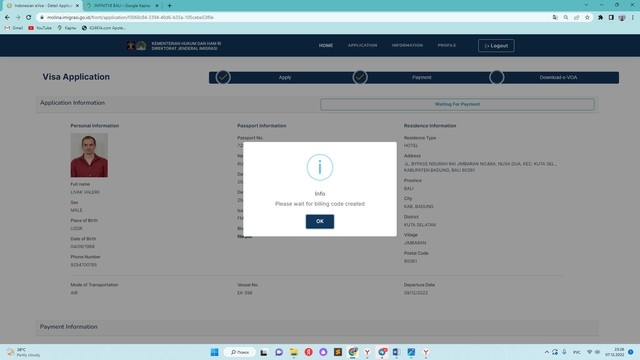Click the Download e-VOA step circle

[496, 77]
